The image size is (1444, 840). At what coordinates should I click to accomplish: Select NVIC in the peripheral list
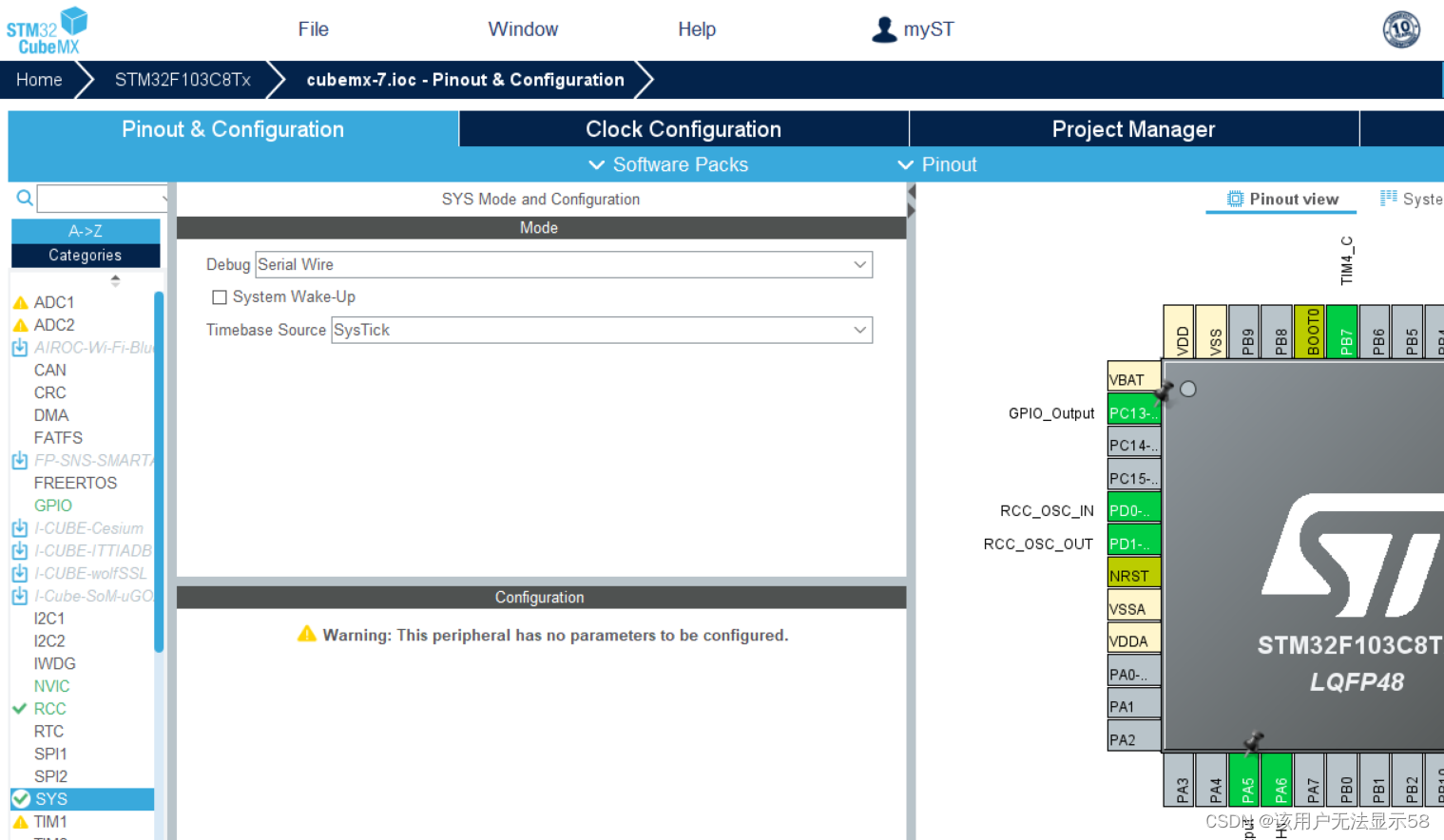(x=51, y=686)
